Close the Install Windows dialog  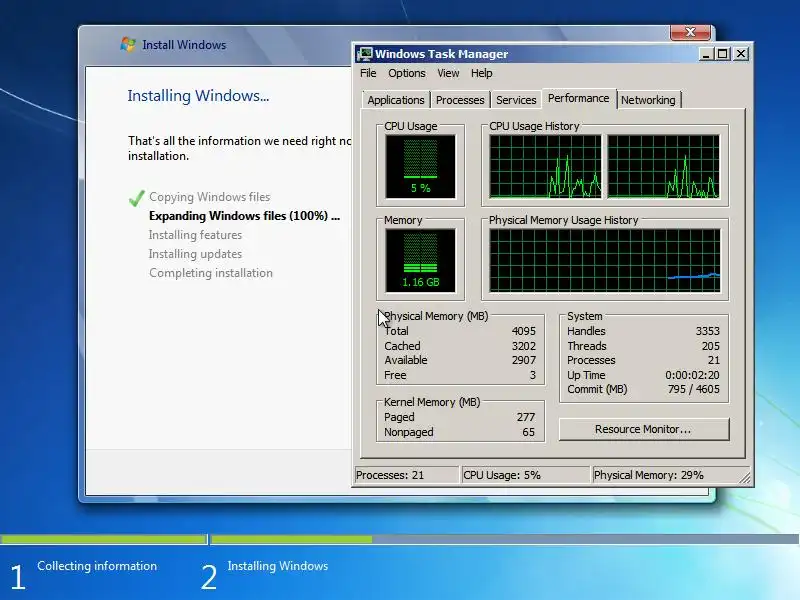690,32
